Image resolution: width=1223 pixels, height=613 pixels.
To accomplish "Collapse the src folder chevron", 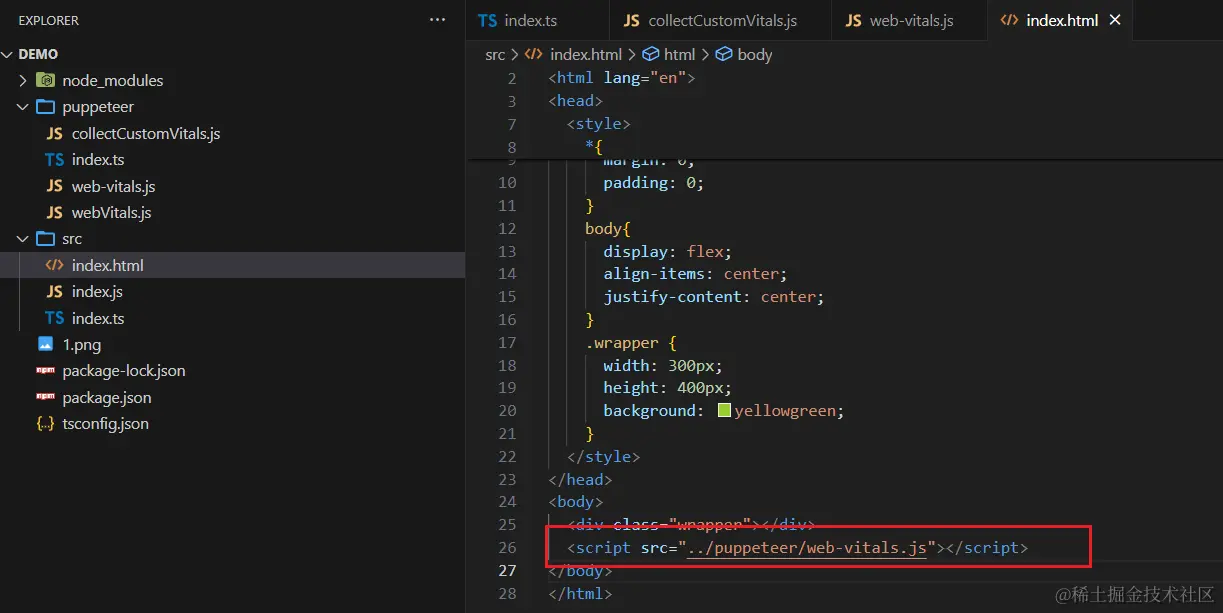I will pyautogui.click(x=23, y=239).
